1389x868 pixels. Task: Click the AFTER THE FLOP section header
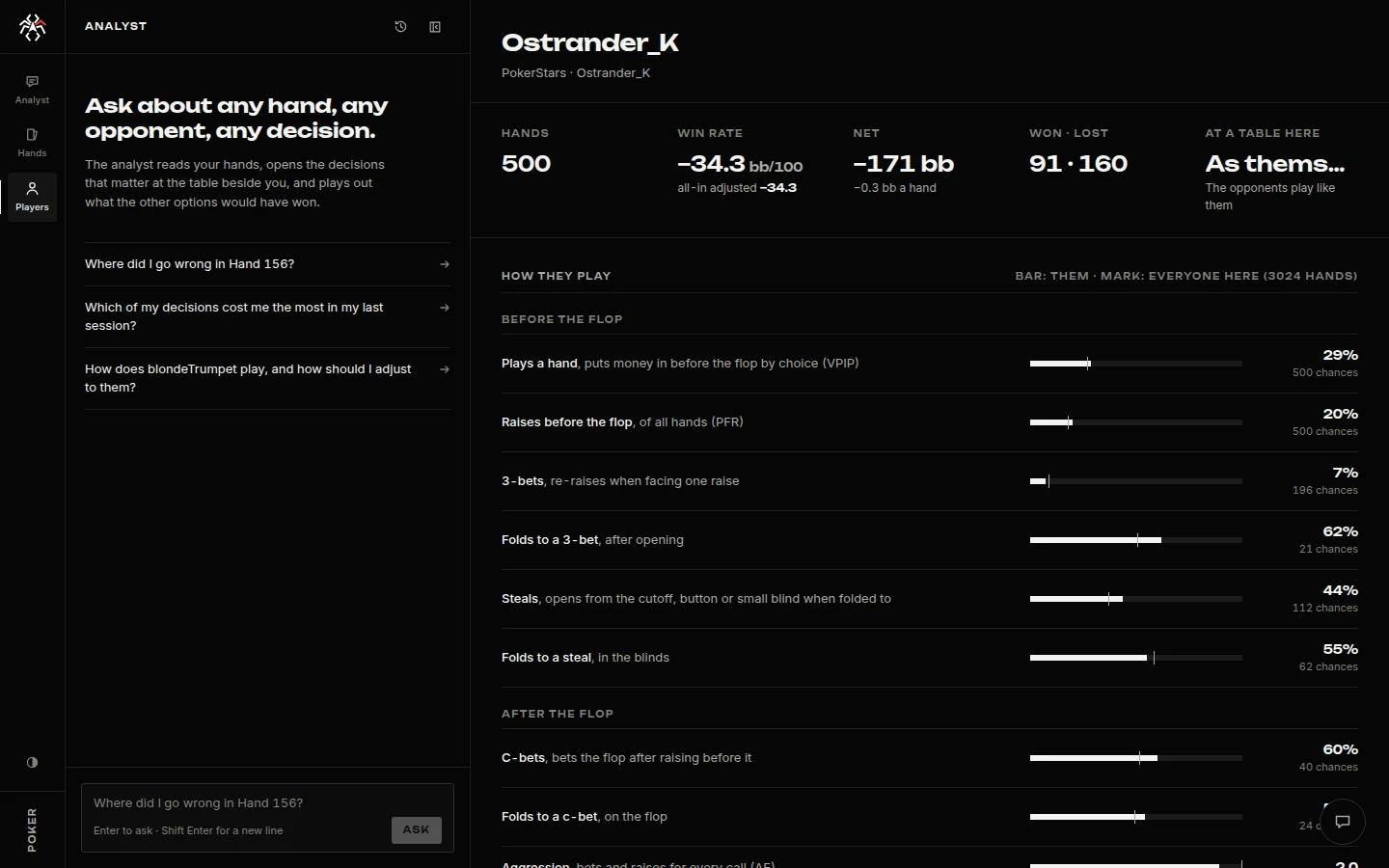point(558,714)
